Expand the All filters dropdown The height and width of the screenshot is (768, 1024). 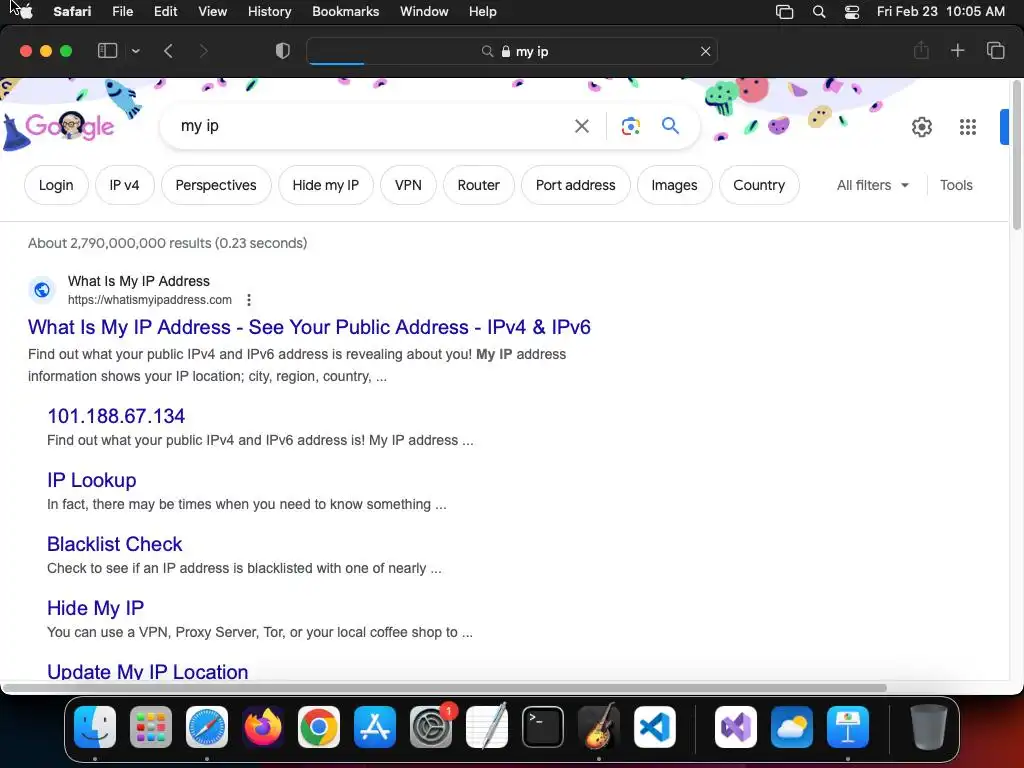click(872, 185)
